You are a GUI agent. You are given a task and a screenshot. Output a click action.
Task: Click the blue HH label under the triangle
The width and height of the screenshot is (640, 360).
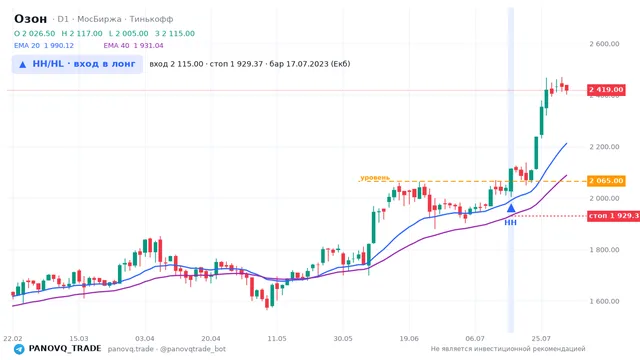point(510,222)
